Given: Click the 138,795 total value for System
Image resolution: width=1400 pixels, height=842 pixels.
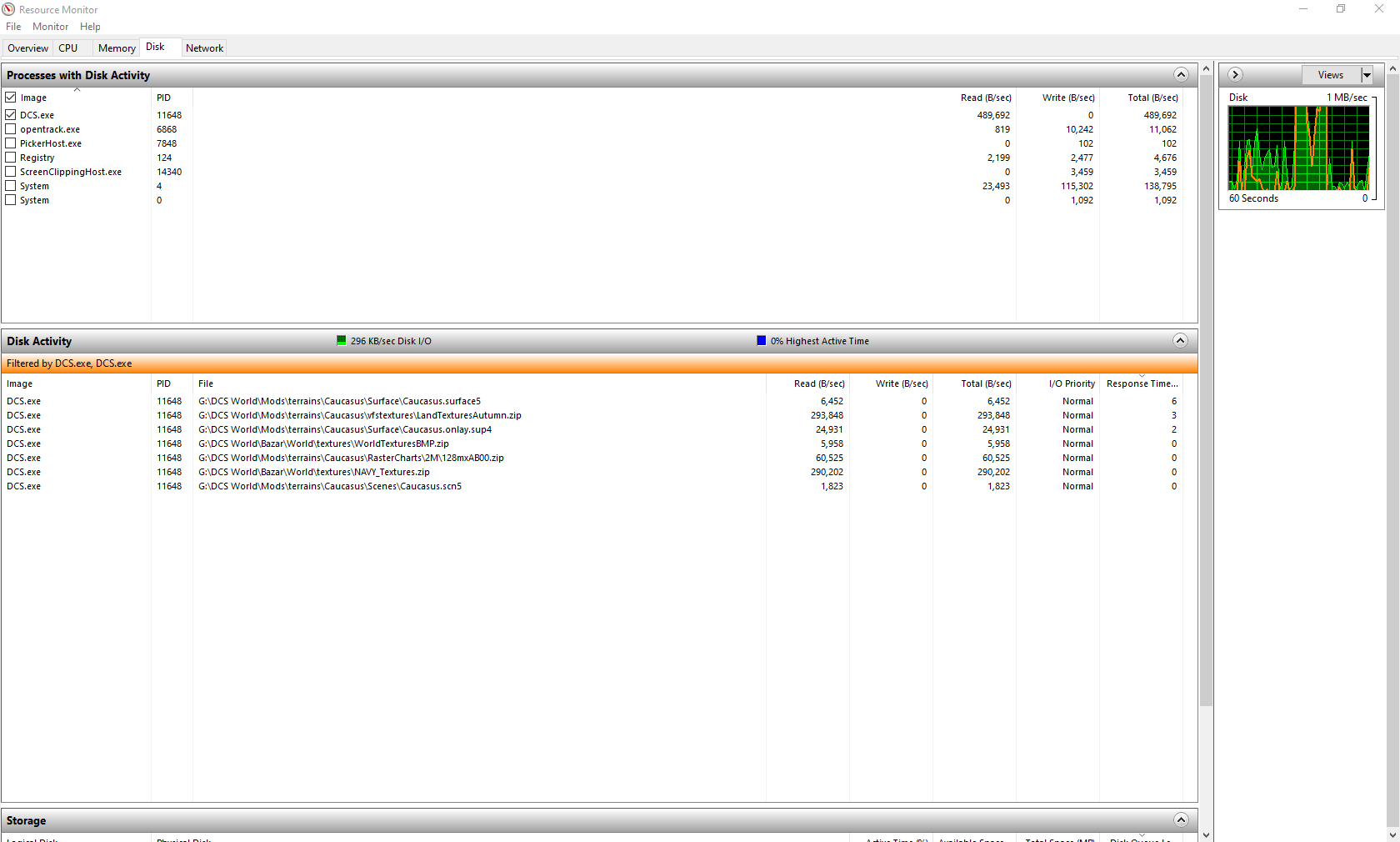Looking at the screenshot, I should pyautogui.click(x=1160, y=186).
